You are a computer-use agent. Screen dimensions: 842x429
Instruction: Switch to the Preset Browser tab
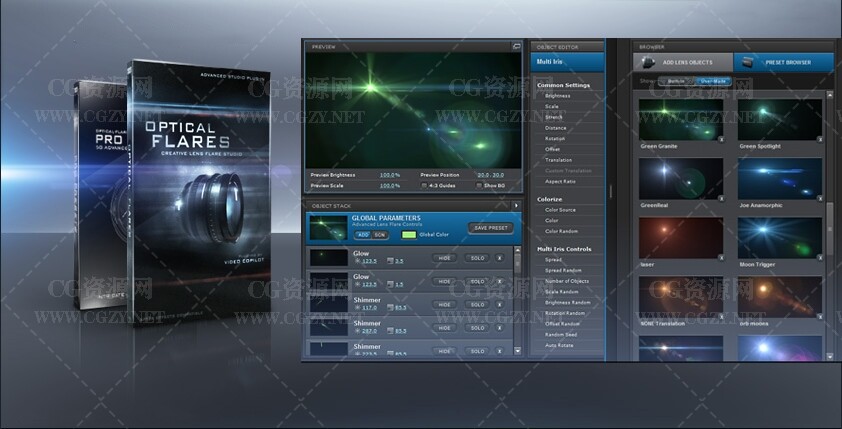(780, 63)
